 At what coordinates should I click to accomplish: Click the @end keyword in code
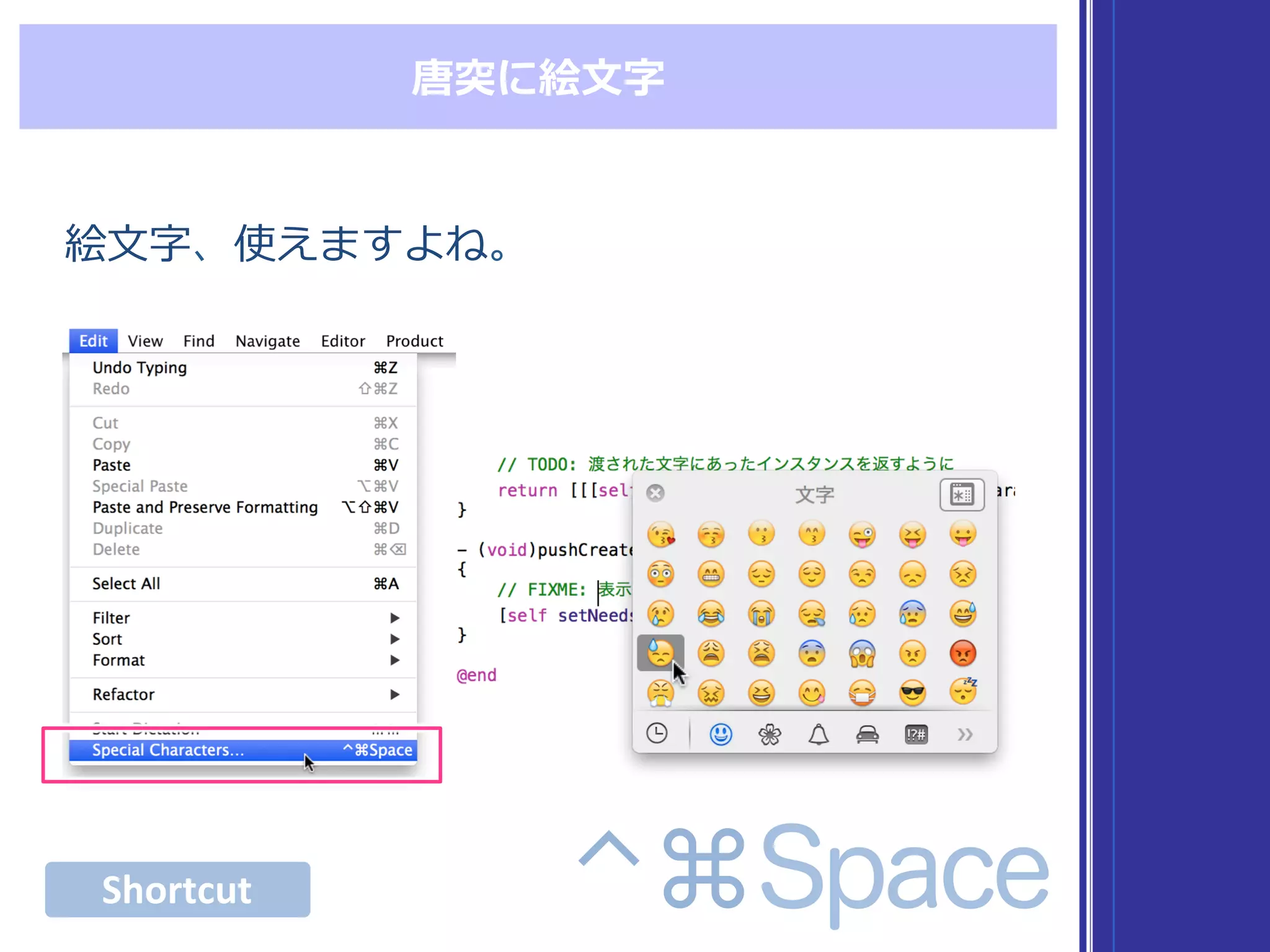pyautogui.click(x=476, y=675)
